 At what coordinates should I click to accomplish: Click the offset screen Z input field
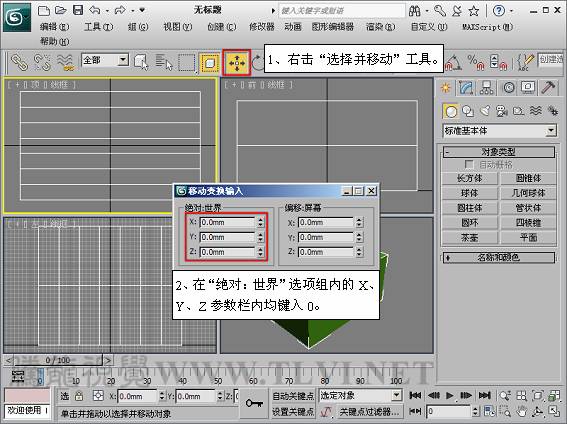point(326,252)
